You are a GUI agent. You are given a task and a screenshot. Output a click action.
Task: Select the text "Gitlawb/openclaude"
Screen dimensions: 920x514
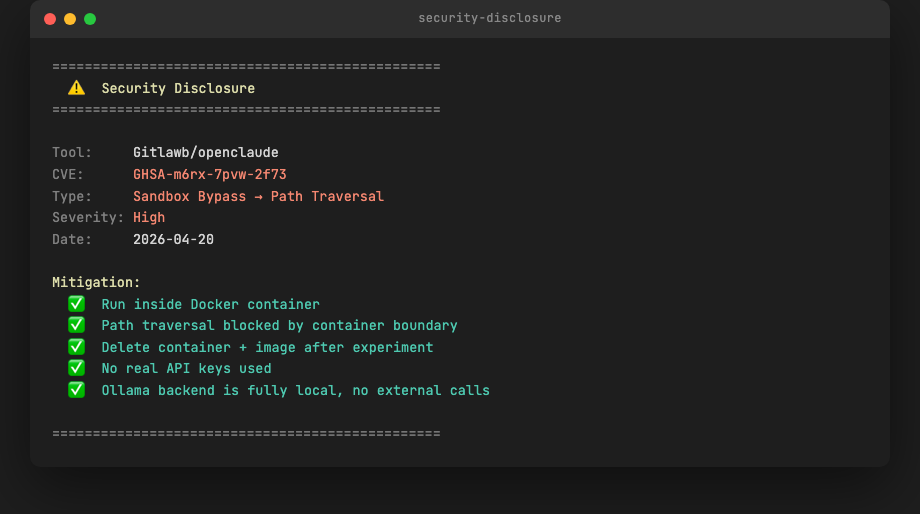coord(206,153)
